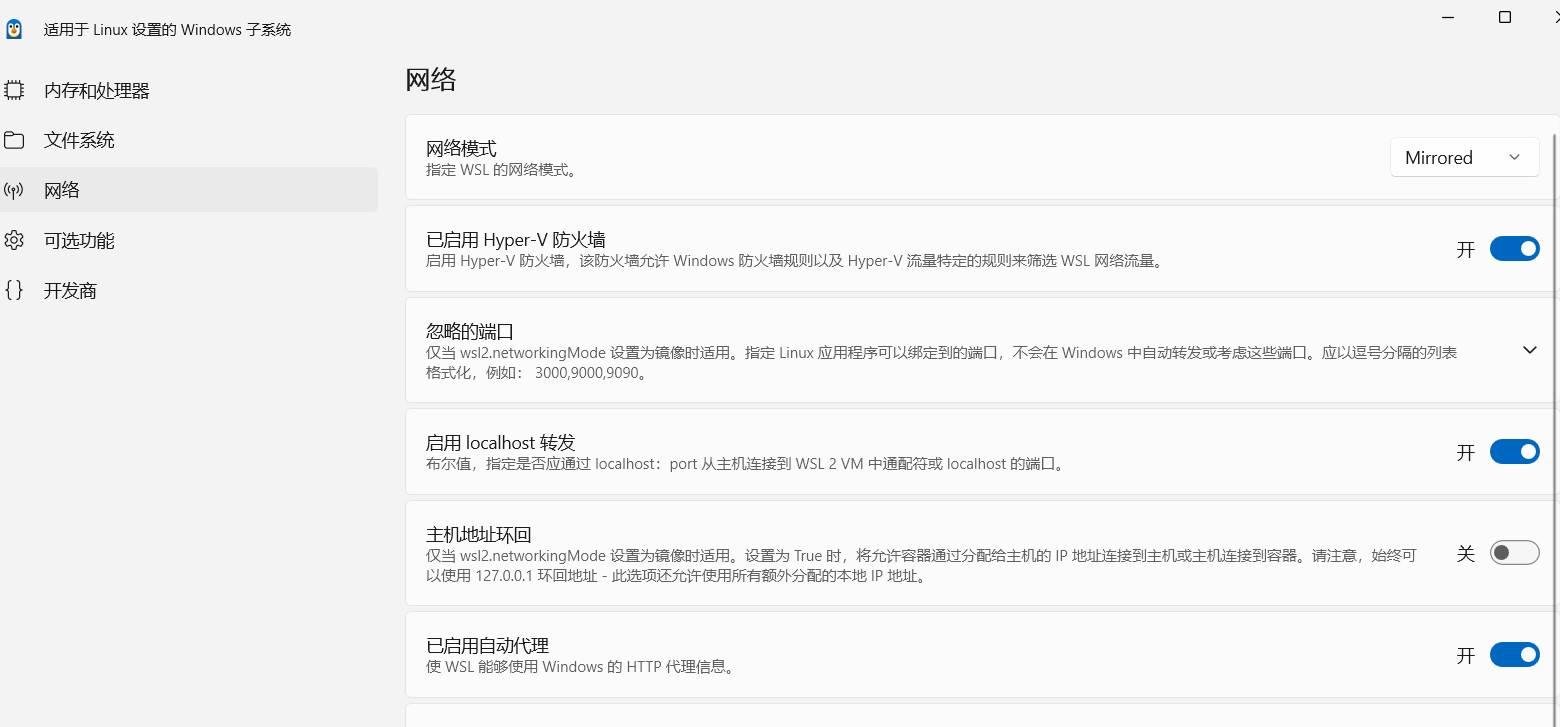Click the right-side scrollbar
The height and width of the screenshot is (727, 1560).
[1554, 400]
